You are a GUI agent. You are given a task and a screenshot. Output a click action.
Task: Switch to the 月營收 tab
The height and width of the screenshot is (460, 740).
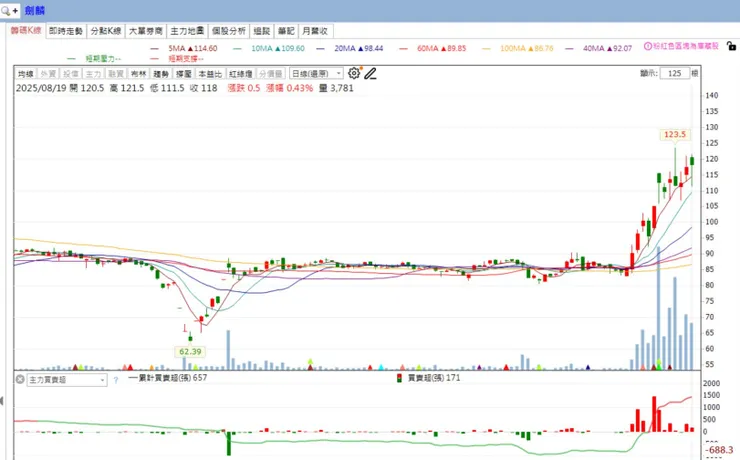click(x=315, y=31)
